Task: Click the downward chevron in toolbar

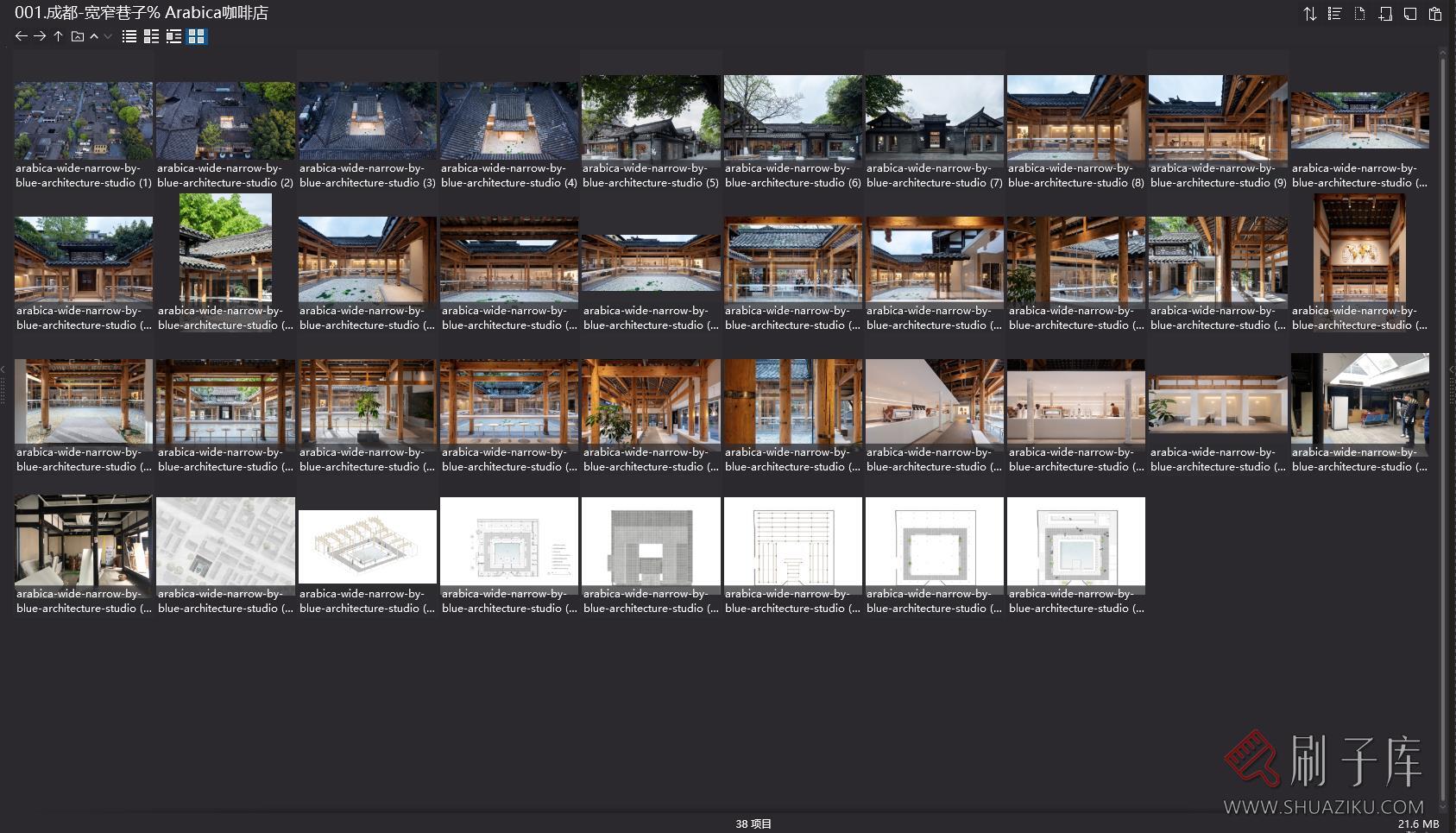Action: [x=108, y=36]
